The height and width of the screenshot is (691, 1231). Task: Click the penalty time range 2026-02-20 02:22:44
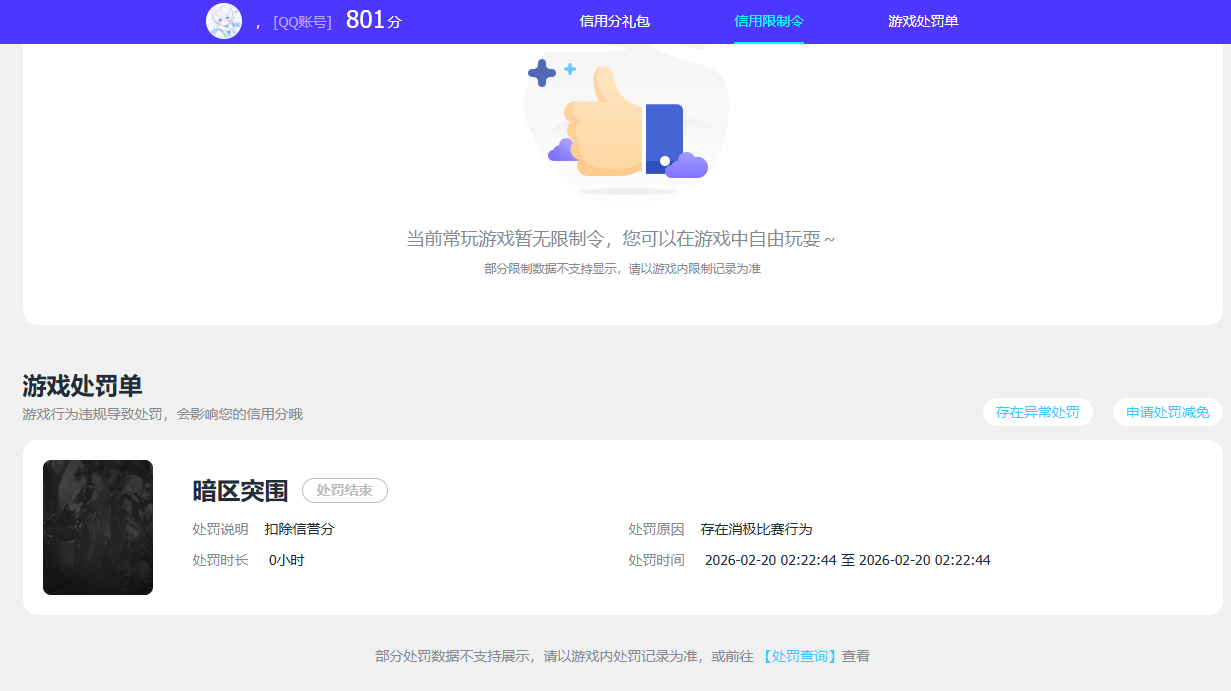[848, 560]
